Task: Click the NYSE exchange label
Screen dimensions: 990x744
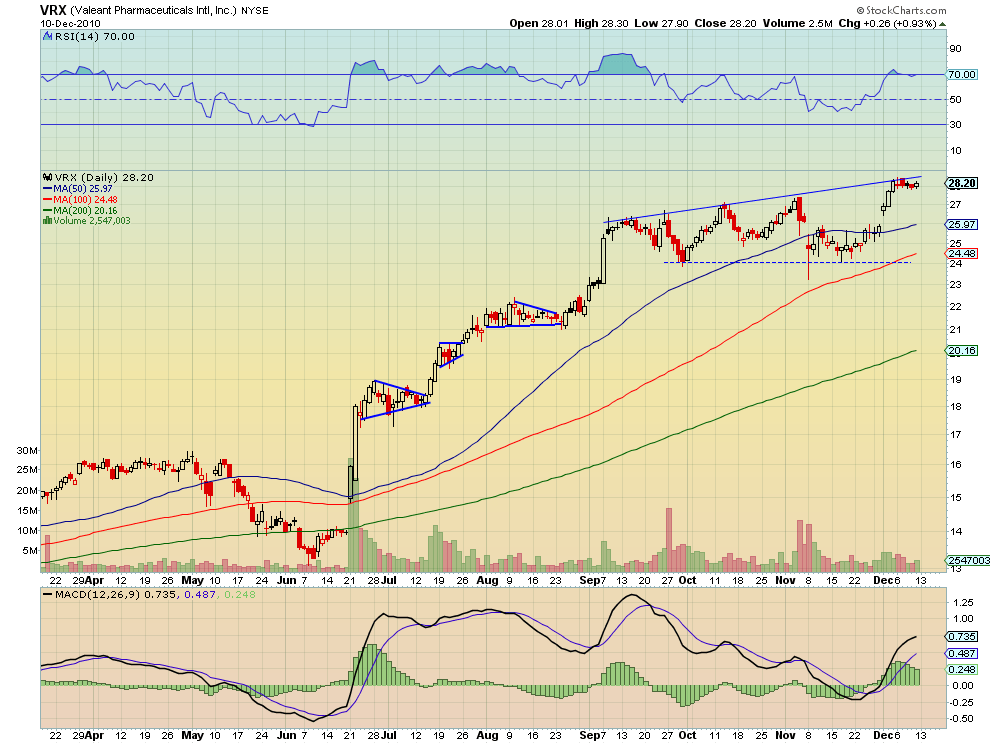Action: pyautogui.click(x=254, y=11)
